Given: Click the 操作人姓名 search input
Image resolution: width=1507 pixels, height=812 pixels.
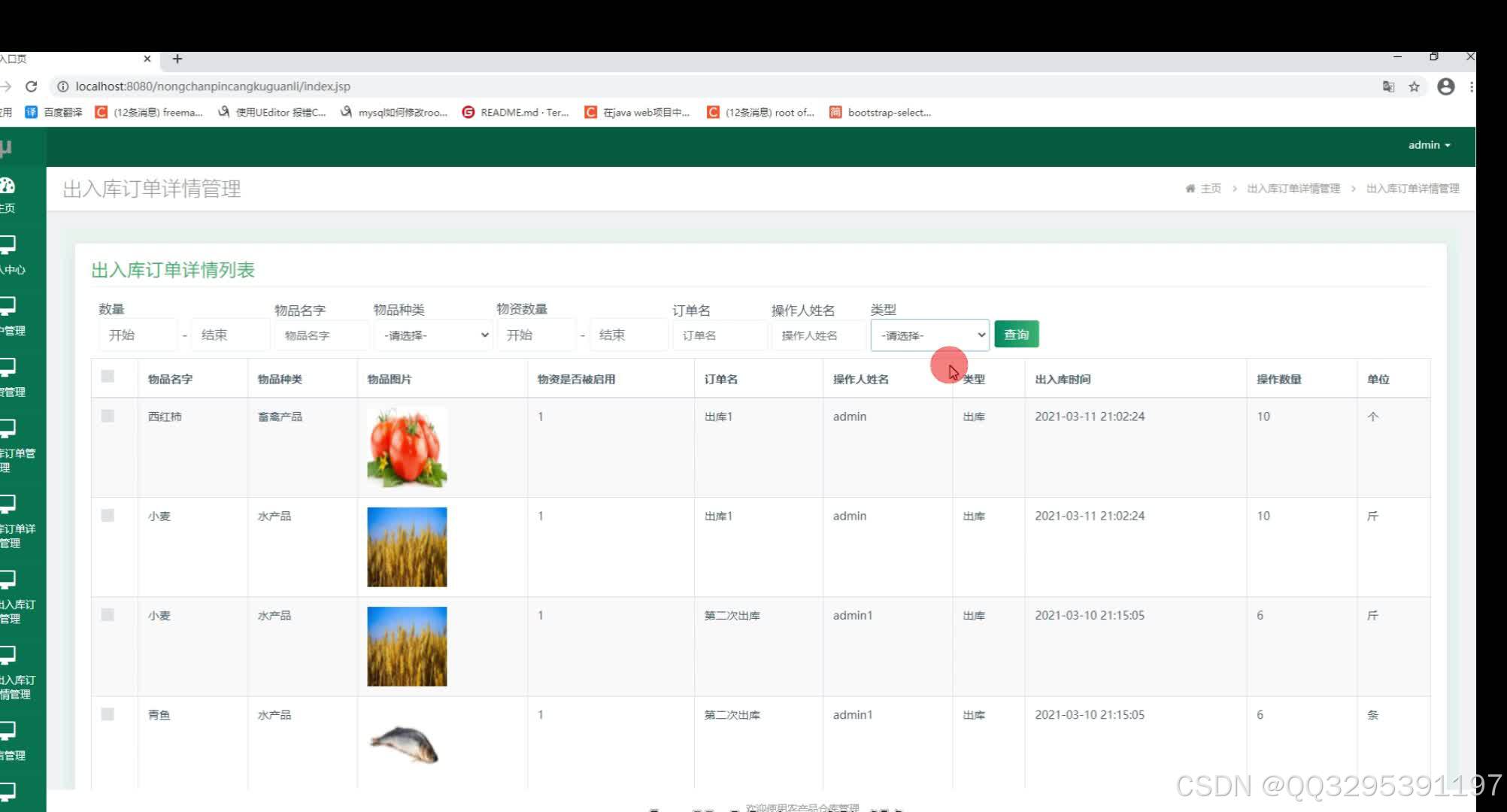Looking at the screenshot, I should 817,335.
